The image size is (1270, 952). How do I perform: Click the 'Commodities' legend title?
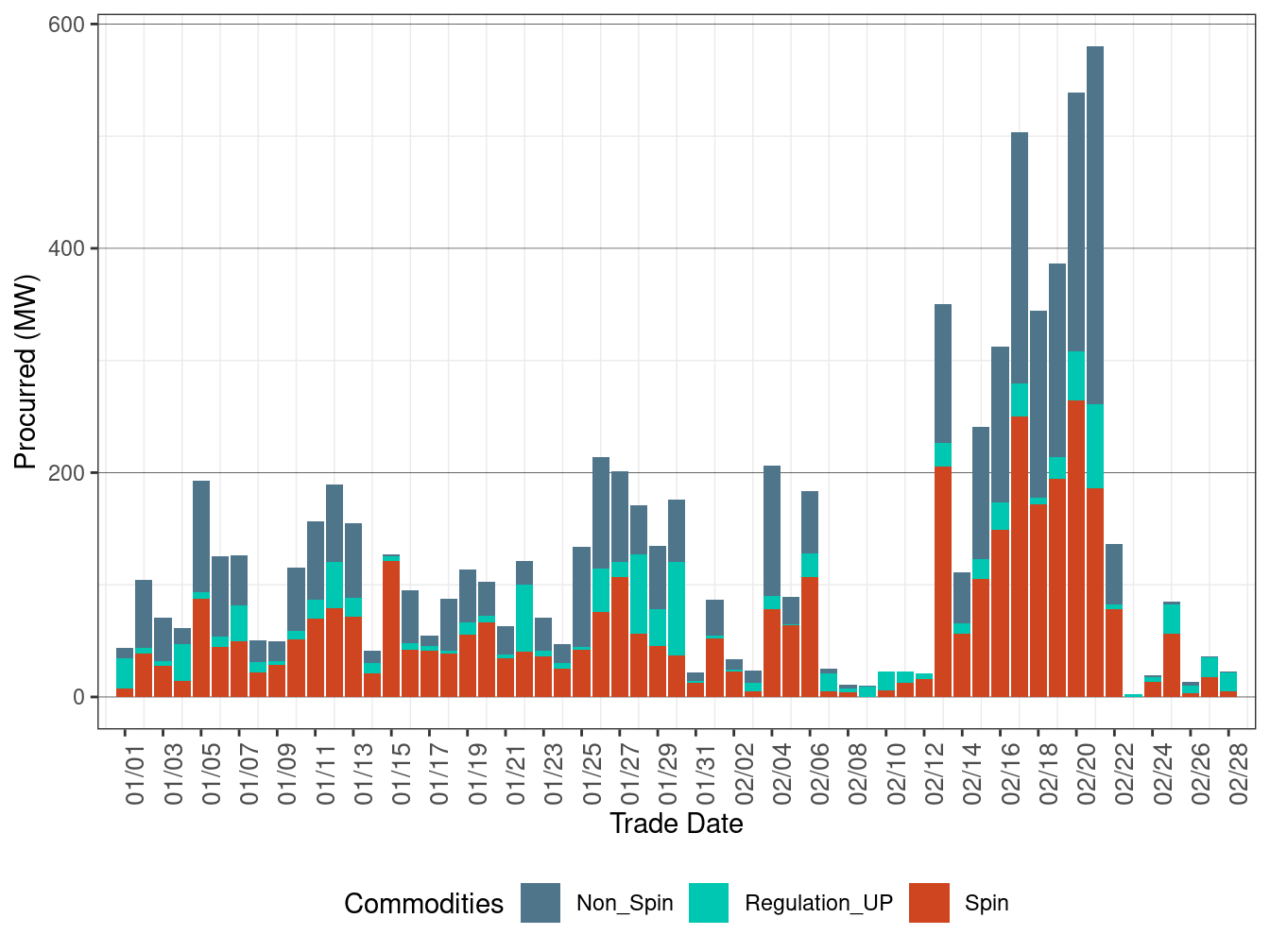point(423,904)
